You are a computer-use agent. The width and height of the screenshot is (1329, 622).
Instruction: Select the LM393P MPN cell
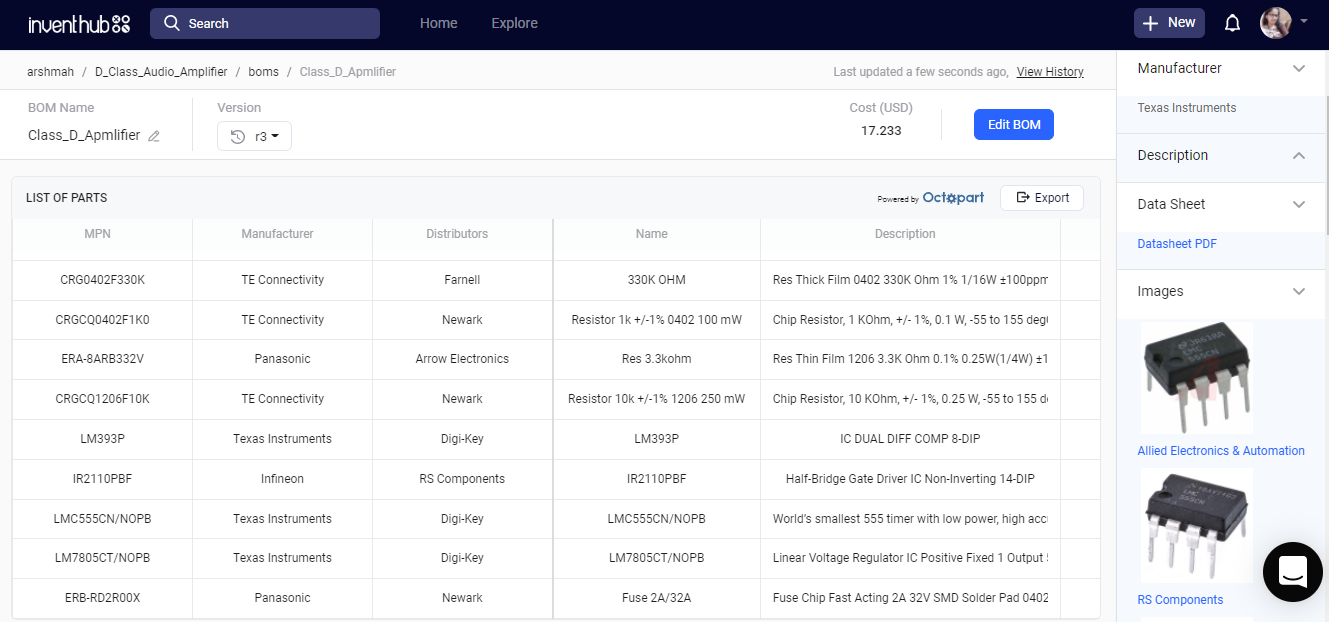click(102, 439)
